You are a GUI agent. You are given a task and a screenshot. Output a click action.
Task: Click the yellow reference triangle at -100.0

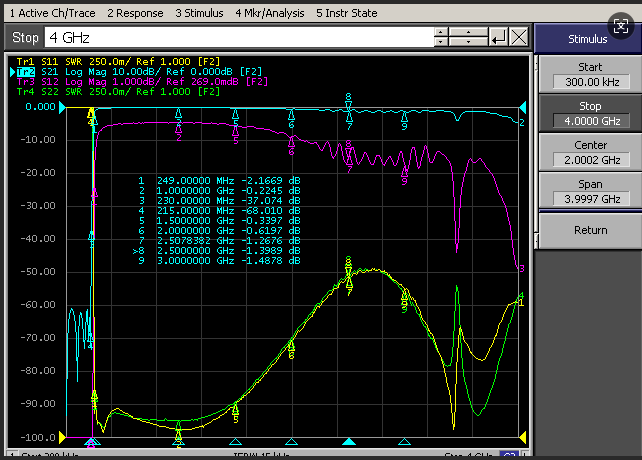click(62, 437)
